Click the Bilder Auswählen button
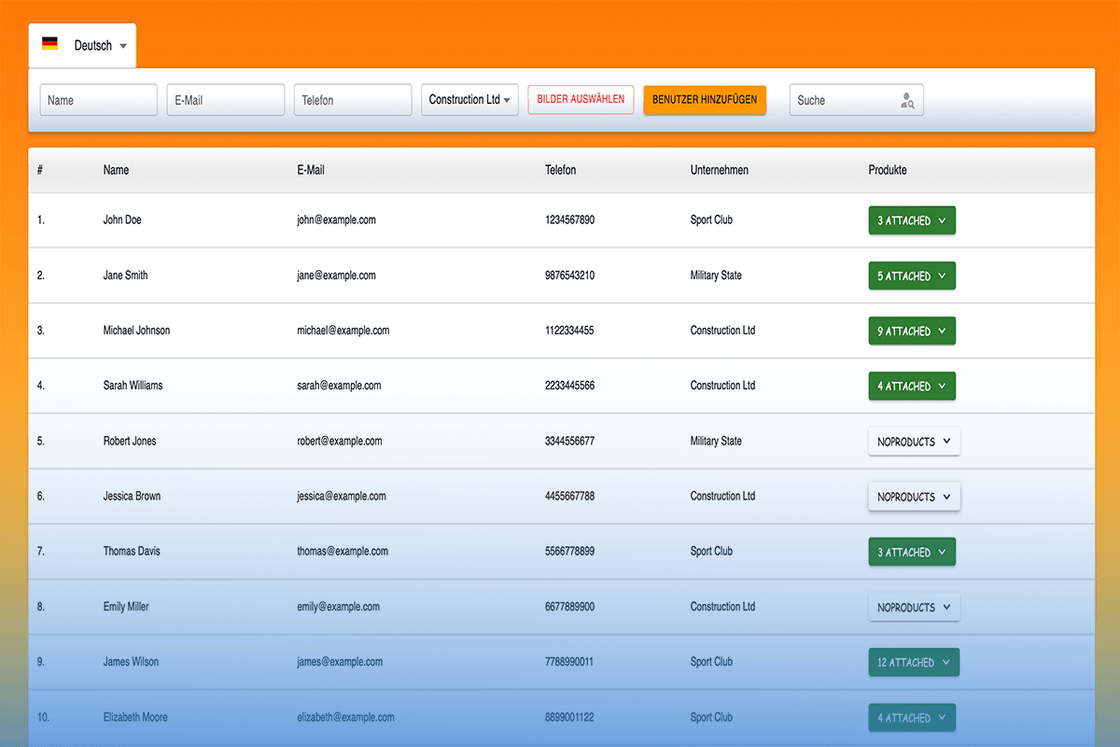 (x=581, y=99)
